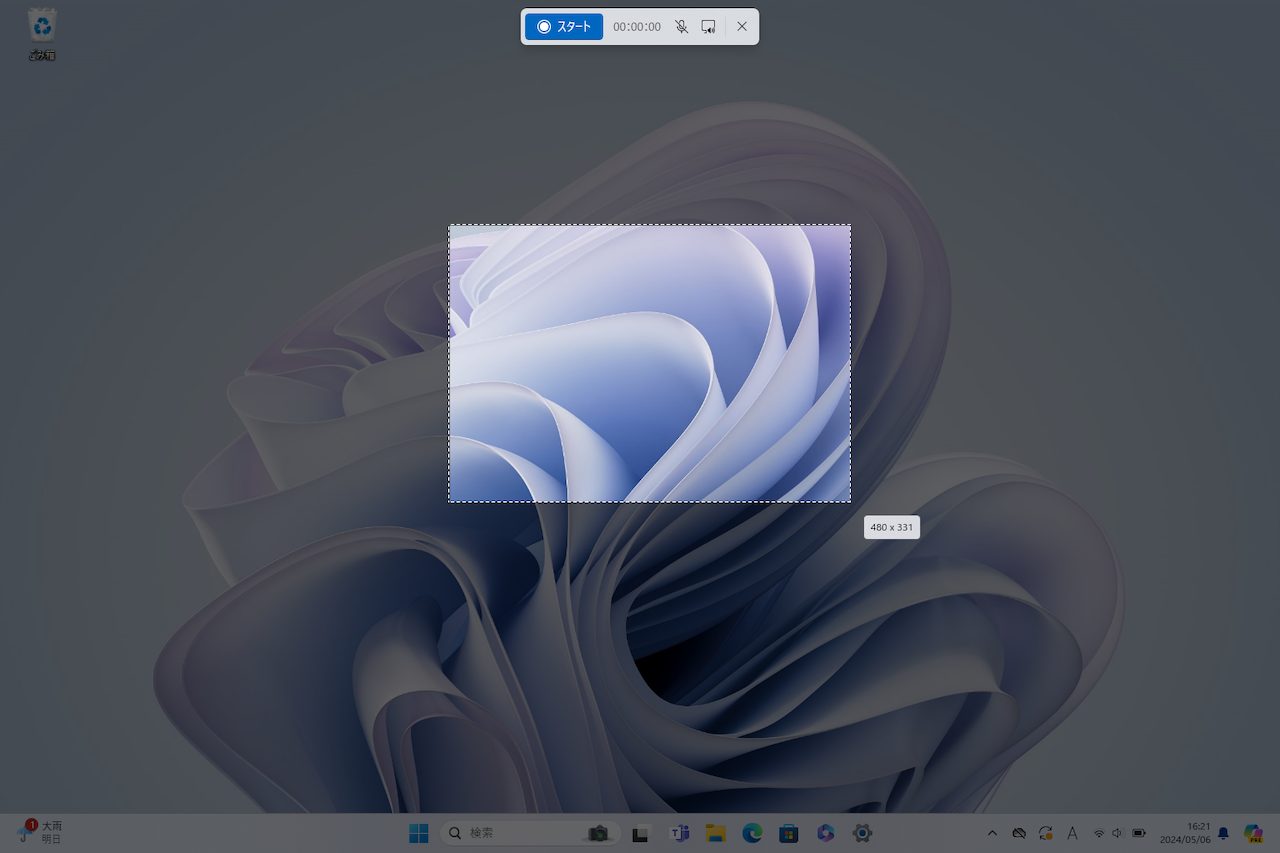Open Settings gear in the taskbar
Viewport: 1280px width, 853px height.
(862, 833)
